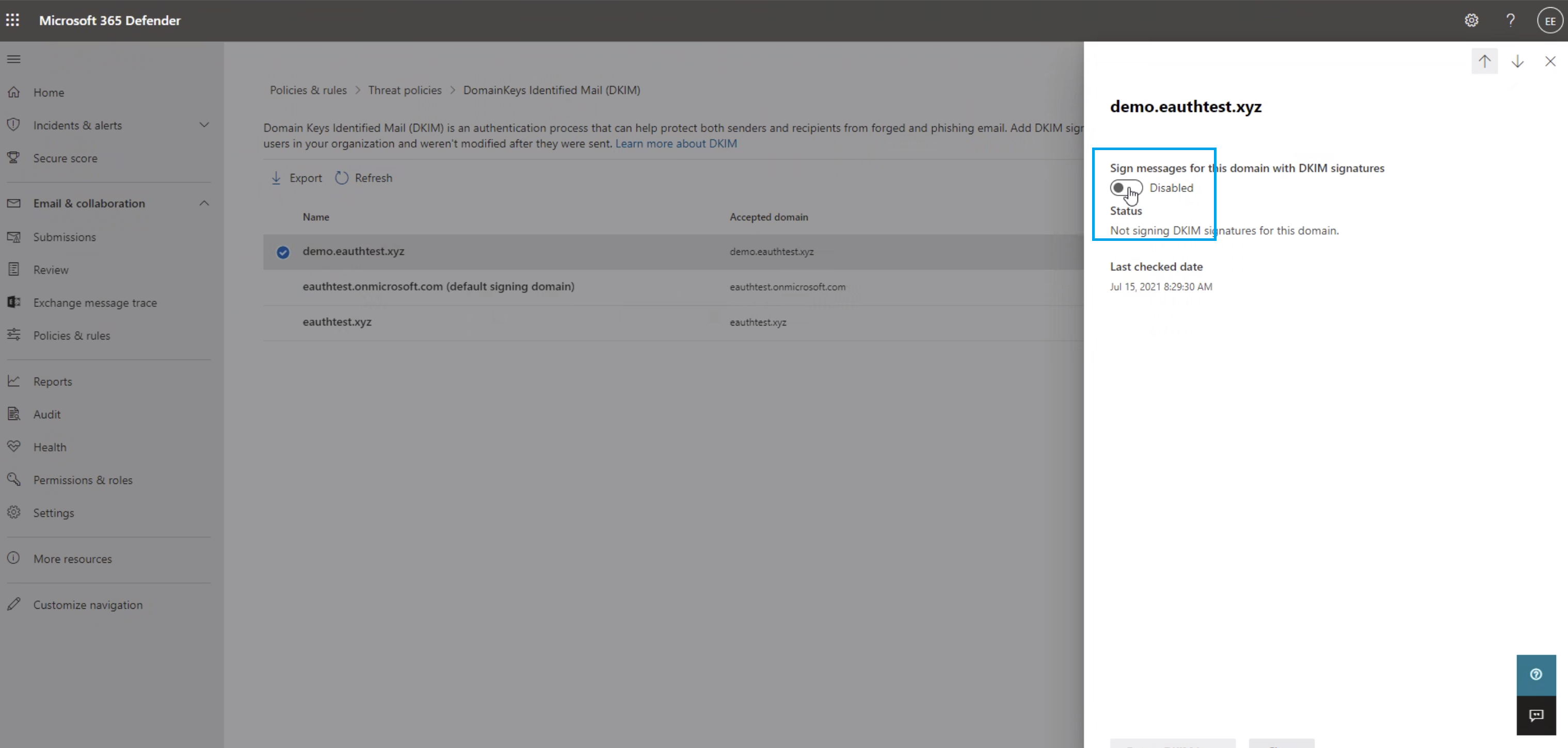
Task: Click the Incidents & alerts shield icon
Action: pos(13,125)
